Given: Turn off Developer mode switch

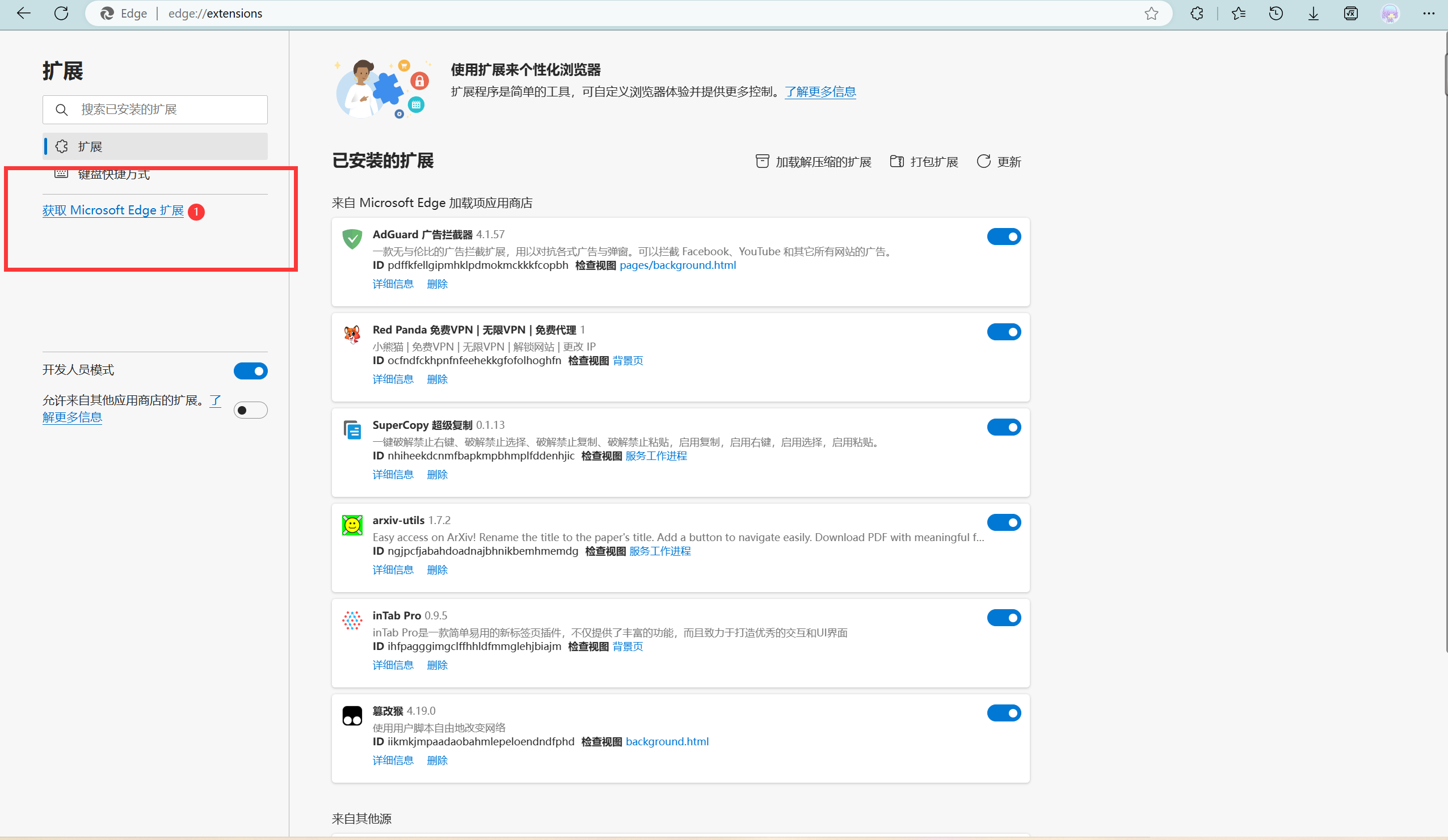Looking at the screenshot, I should [x=251, y=371].
